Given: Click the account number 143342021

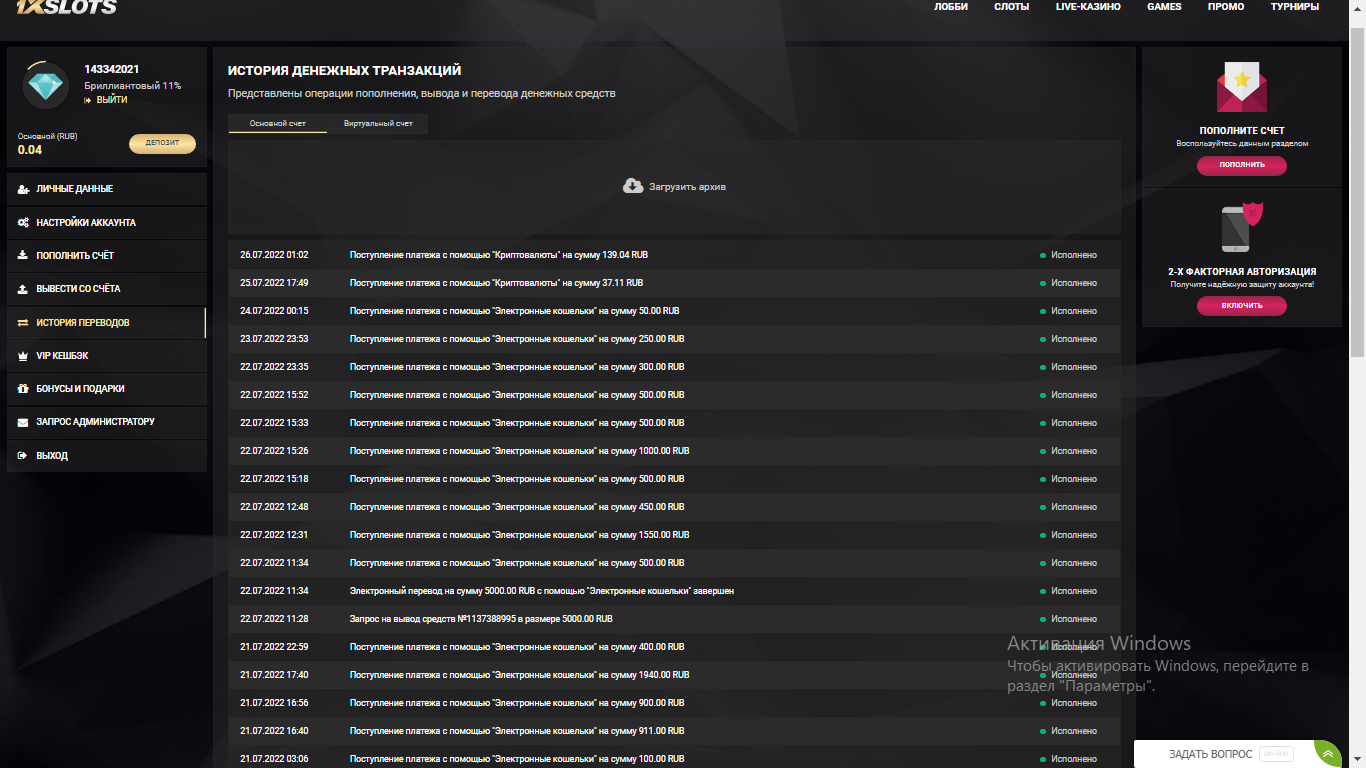Looking at the screenshot, I should [x=112, y=69].
